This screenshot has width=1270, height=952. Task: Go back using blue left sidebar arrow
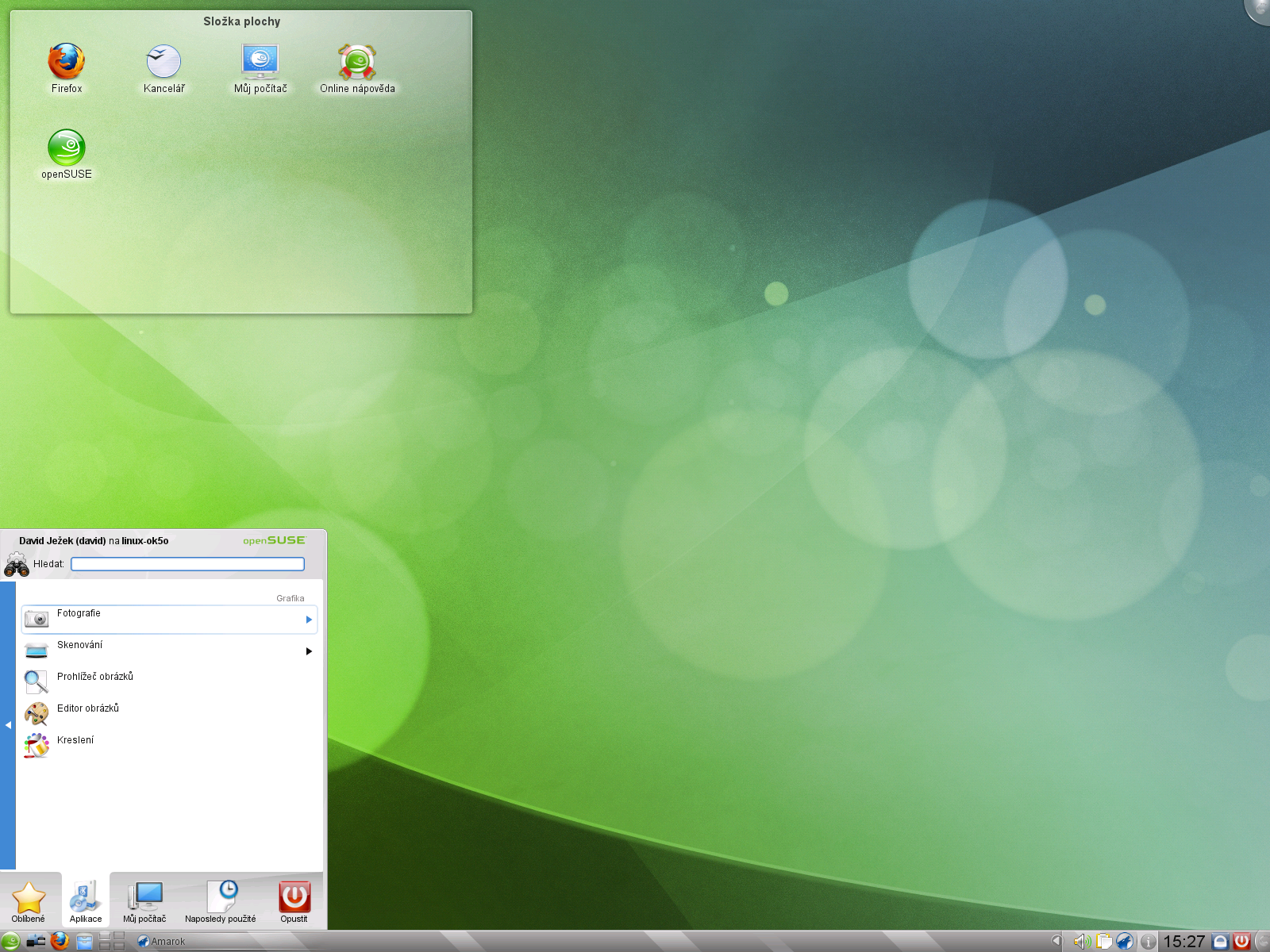point(8,725)
